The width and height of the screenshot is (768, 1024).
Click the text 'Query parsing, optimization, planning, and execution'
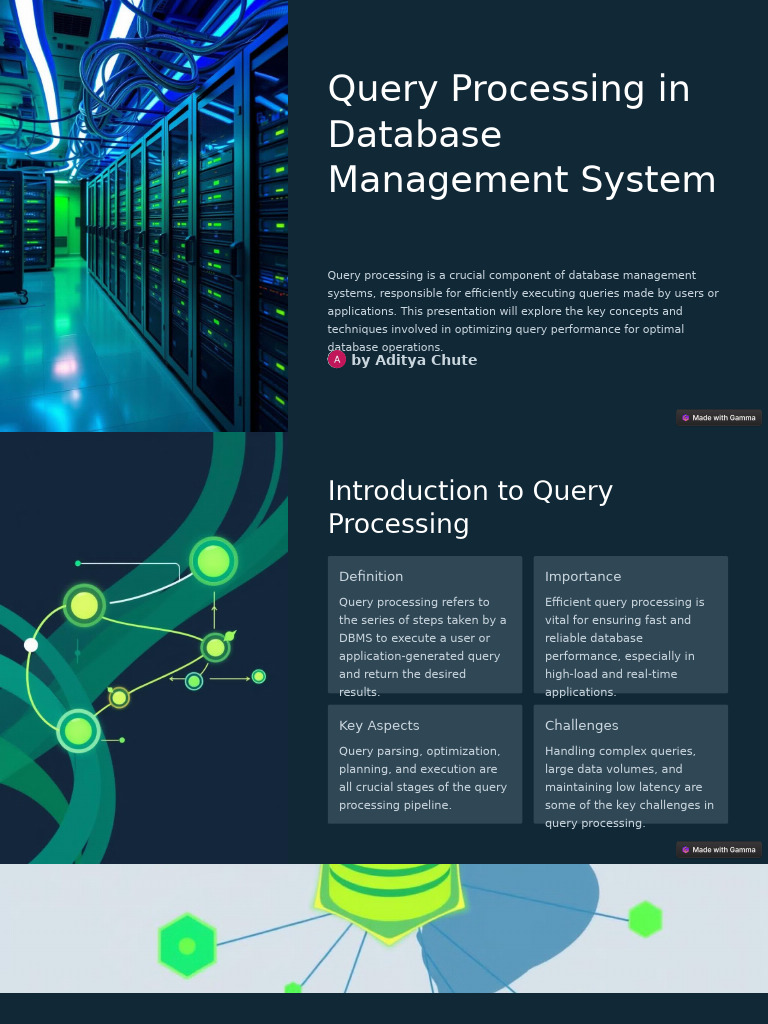click(423, 778)
